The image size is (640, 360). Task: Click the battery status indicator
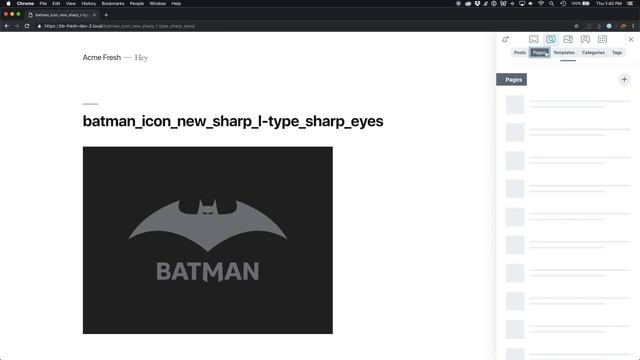(x=580, y=3)
